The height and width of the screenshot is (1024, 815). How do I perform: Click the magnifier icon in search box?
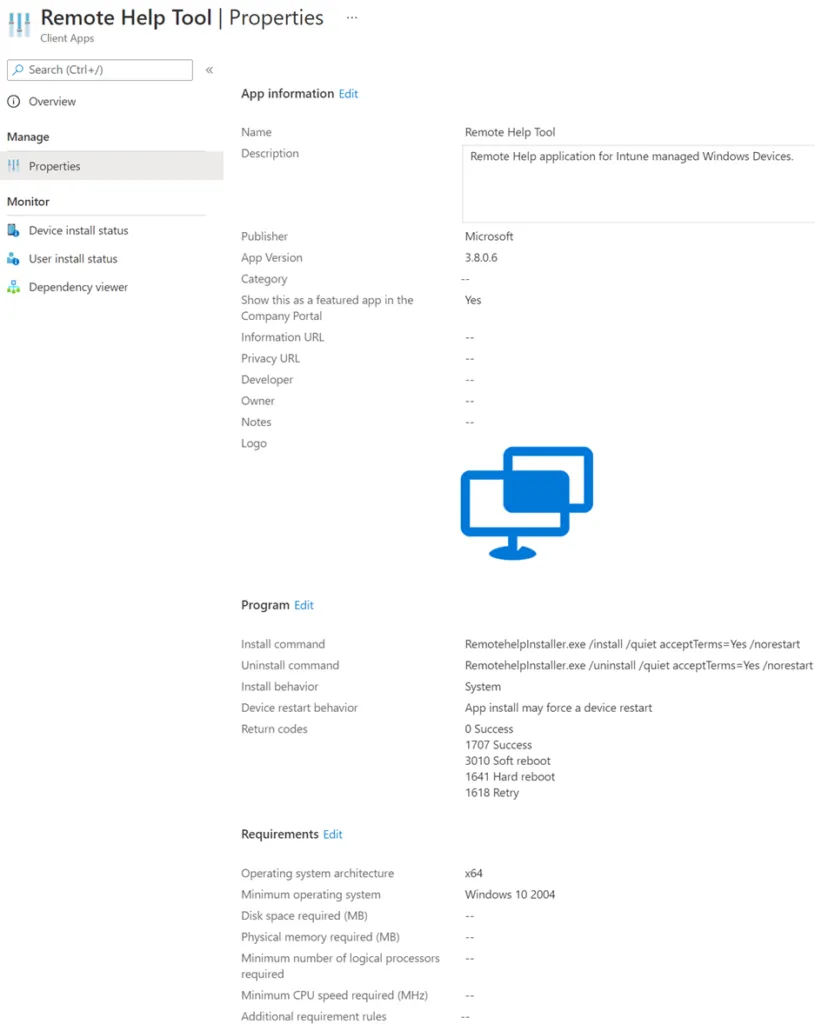[18, 70]
